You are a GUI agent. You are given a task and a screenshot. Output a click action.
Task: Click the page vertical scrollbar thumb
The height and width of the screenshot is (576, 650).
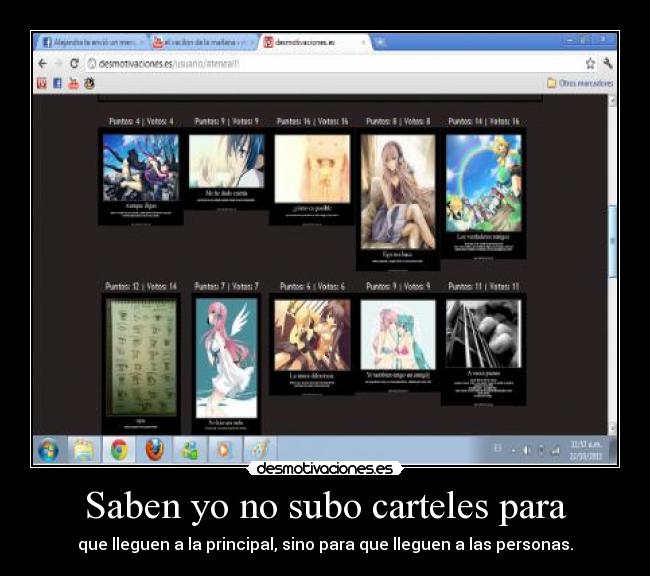(x=612, y=241)
